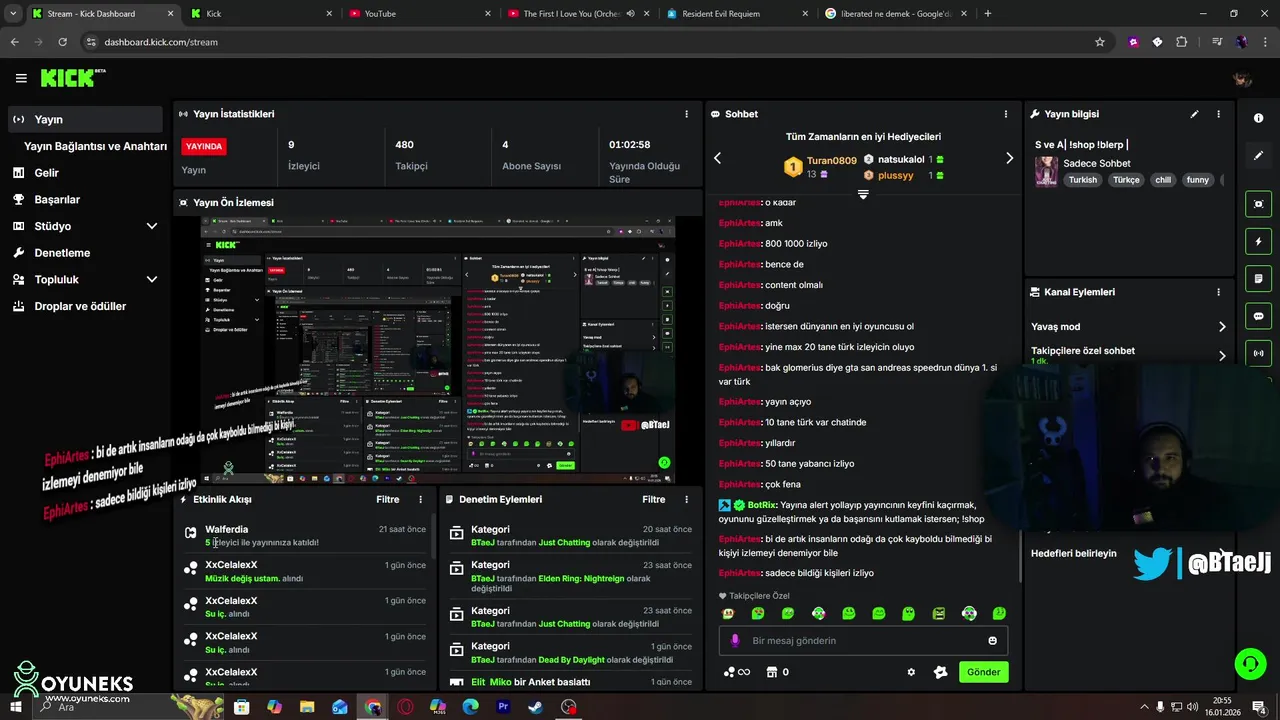
Task: Open the Denetleme sidebar item
Action: coord(84,253)
